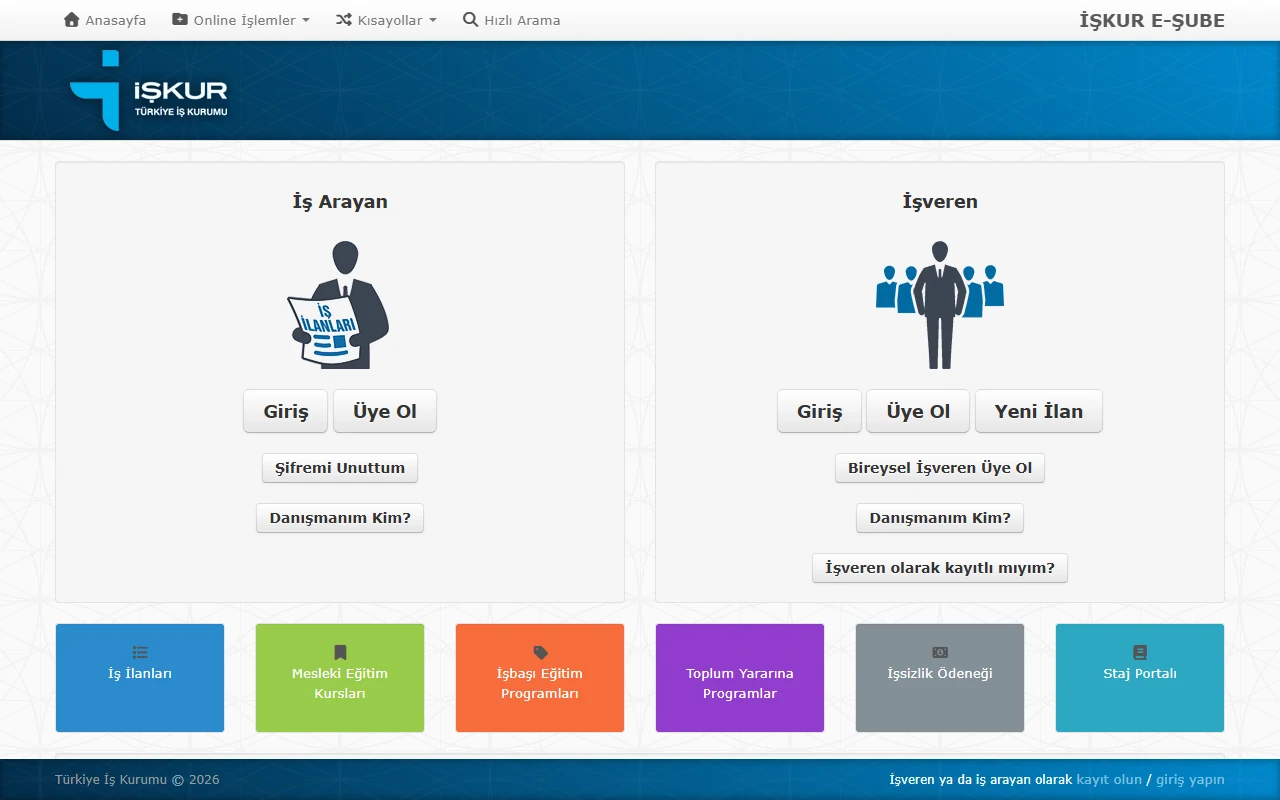
Task: Click the Mesleki Eğitim Kursları tile label
Action: pos(340,684)
